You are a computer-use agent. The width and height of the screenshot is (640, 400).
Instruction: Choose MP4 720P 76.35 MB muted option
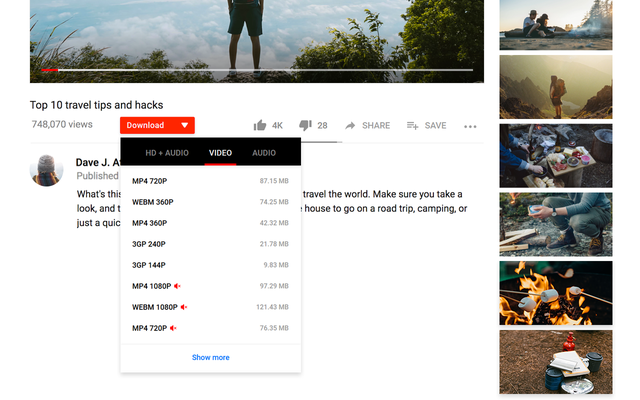coord(211,328)
